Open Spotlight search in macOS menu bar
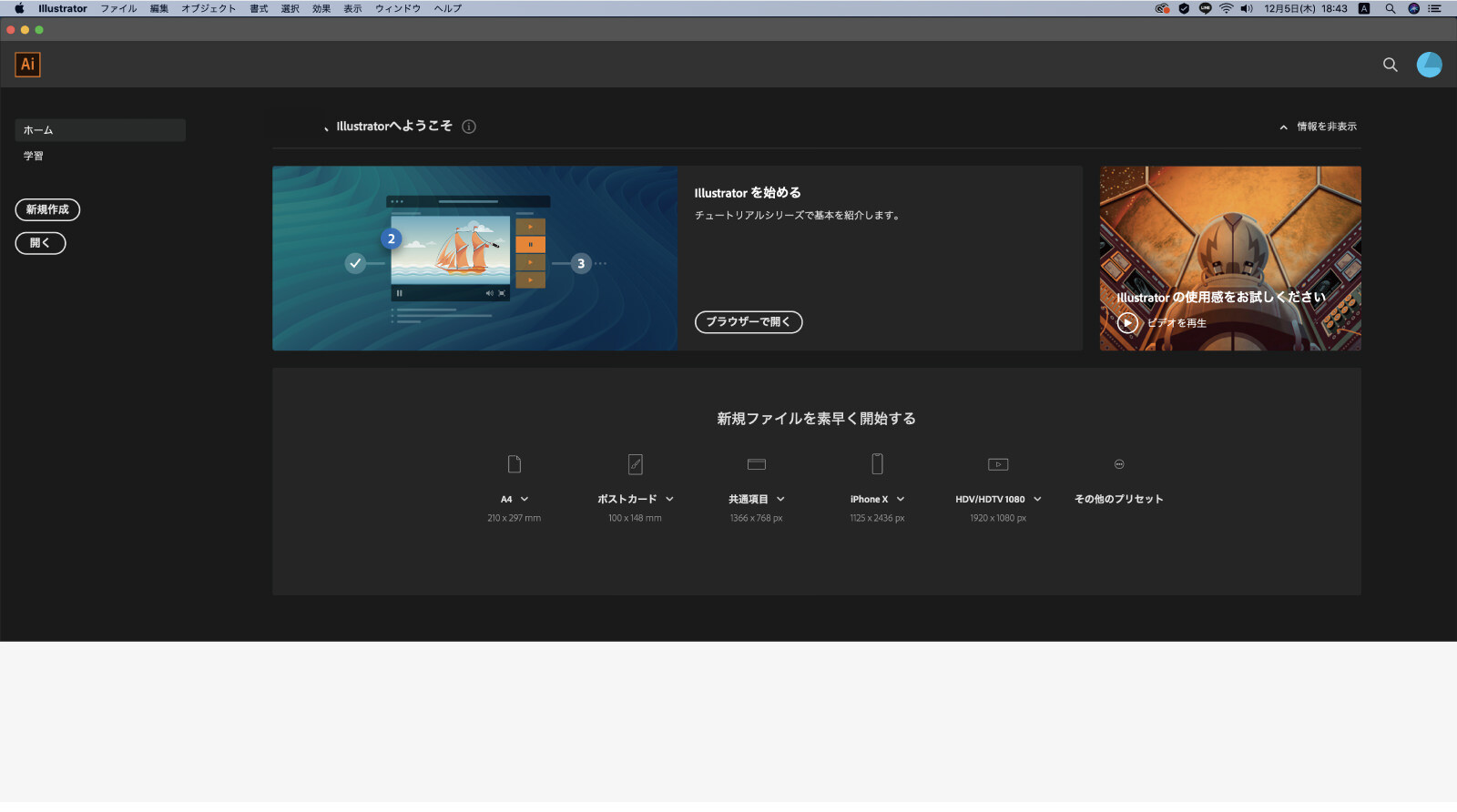 pyautogui.click(x=1390, y=8)
